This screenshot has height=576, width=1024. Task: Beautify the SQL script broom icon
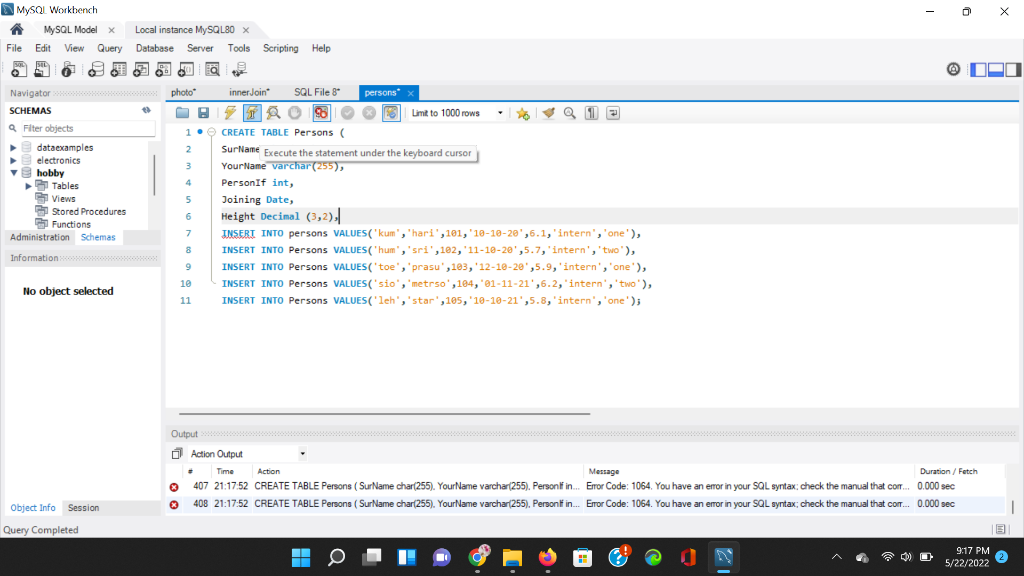click(x=549, y=113)
